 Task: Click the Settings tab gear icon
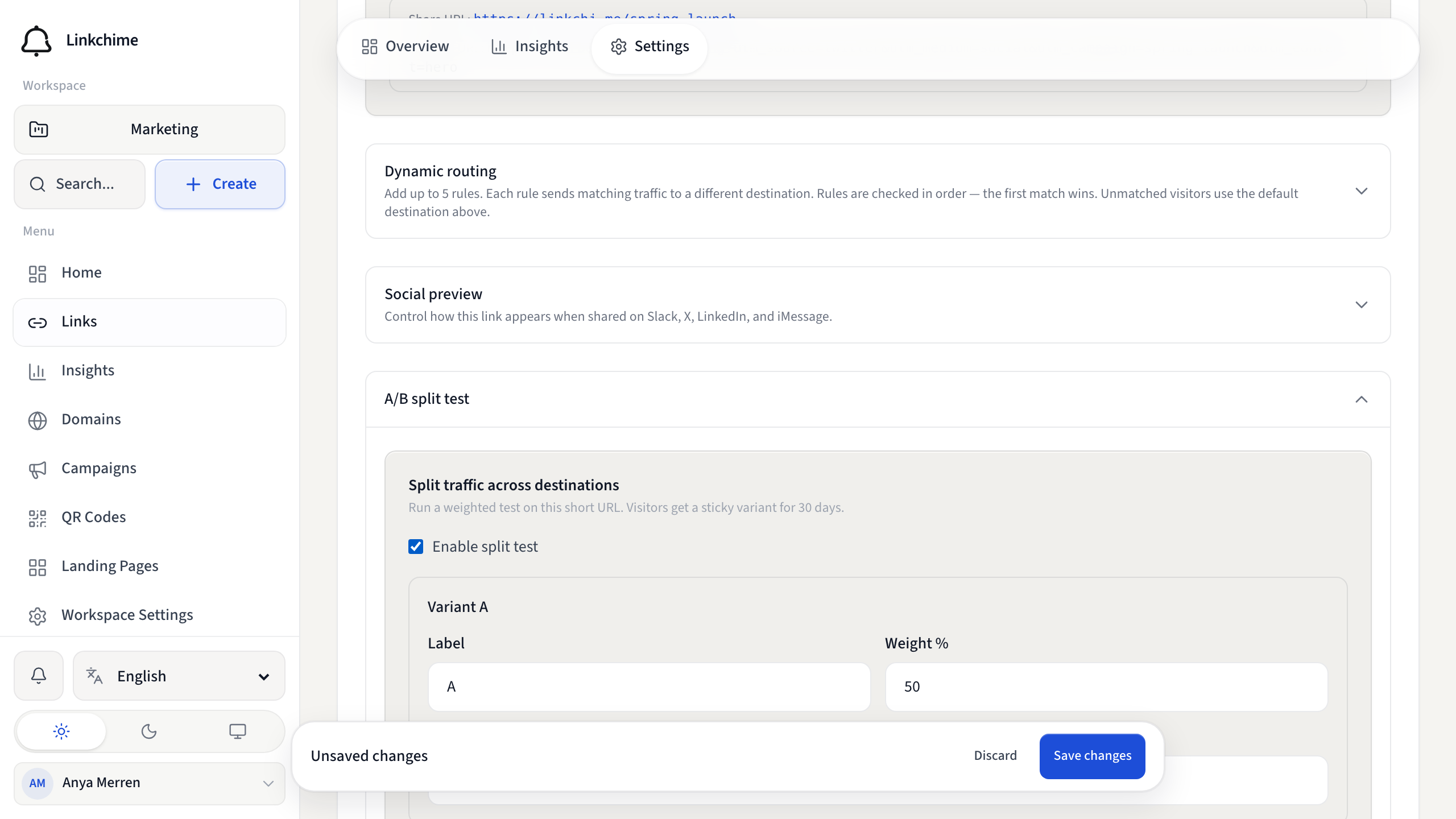click(619, 47)
